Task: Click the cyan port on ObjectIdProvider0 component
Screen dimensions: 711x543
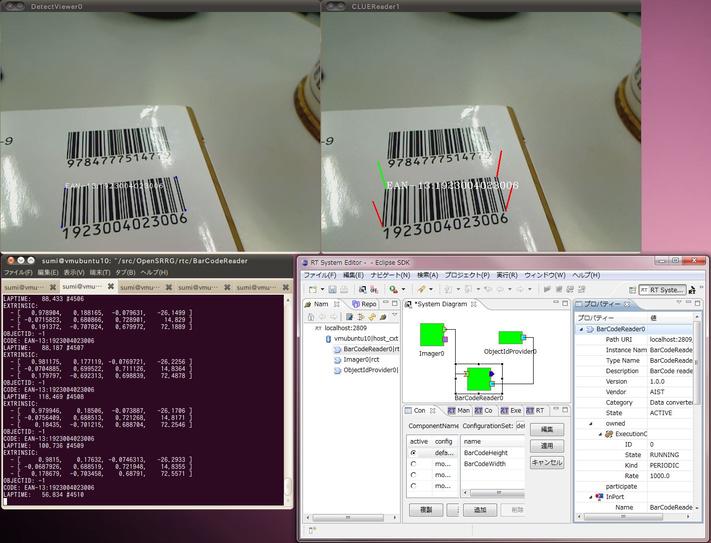Action: 523,337
